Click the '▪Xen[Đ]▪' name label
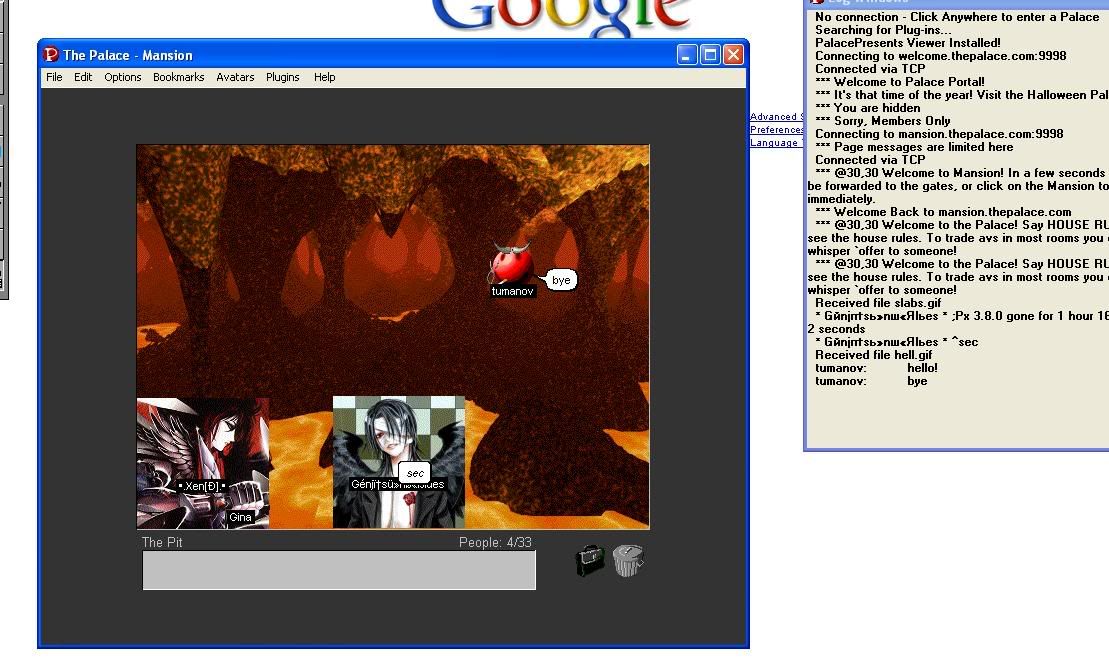Screen dimensions: 1109x664 pos(202,487)
